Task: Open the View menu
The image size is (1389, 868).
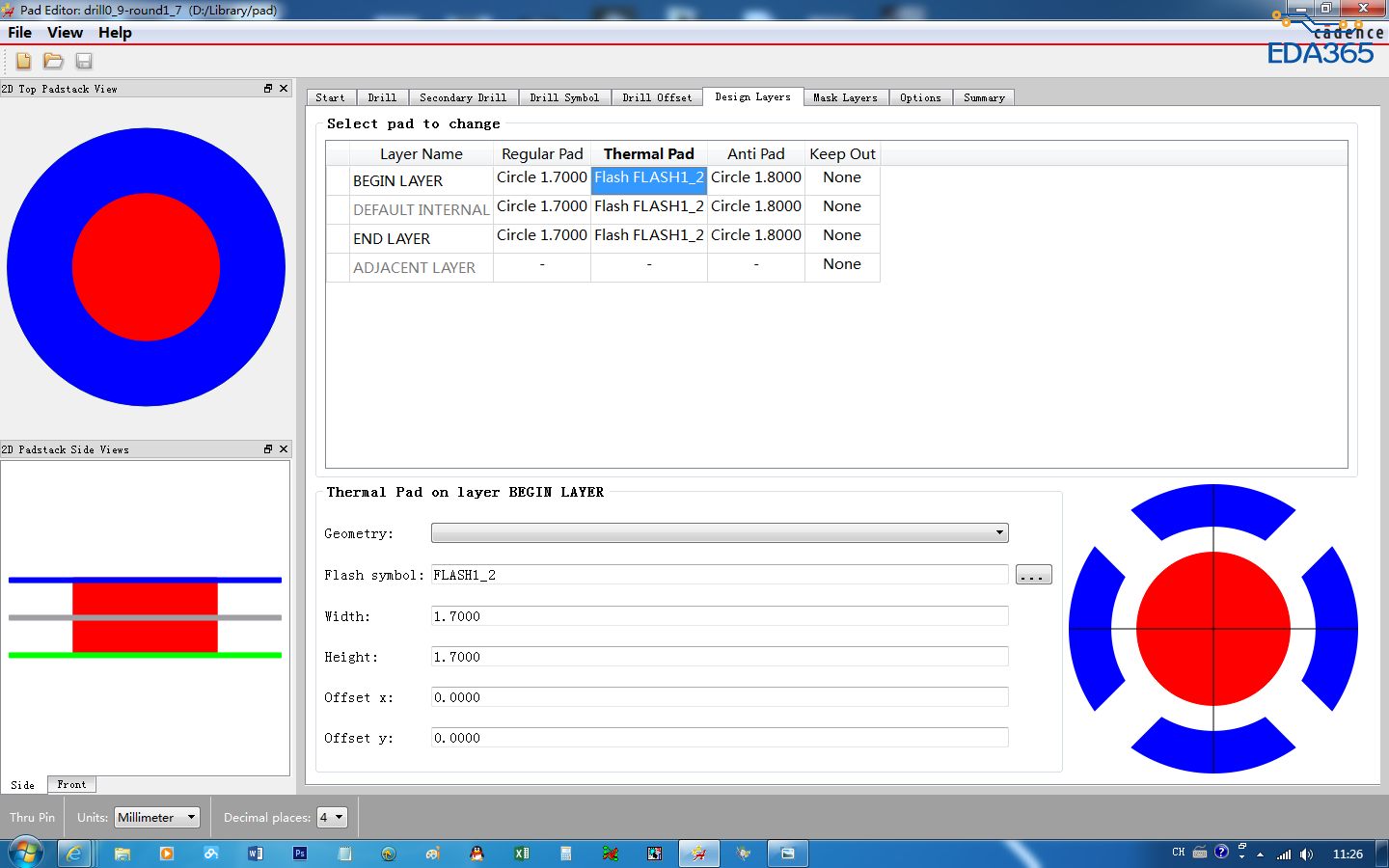Action: click(65, 33)
